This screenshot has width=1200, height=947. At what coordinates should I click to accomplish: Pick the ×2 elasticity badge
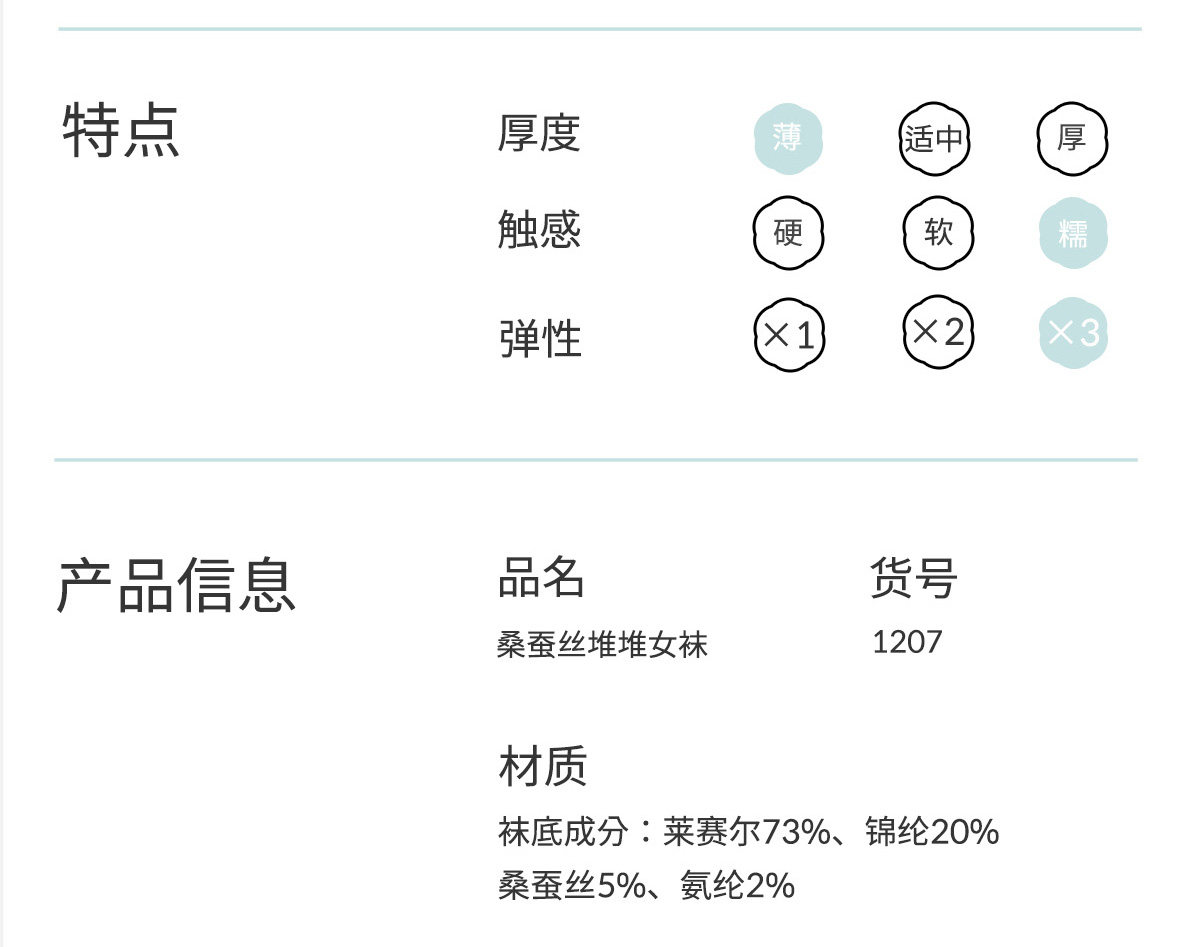click(x=938, y=331)
